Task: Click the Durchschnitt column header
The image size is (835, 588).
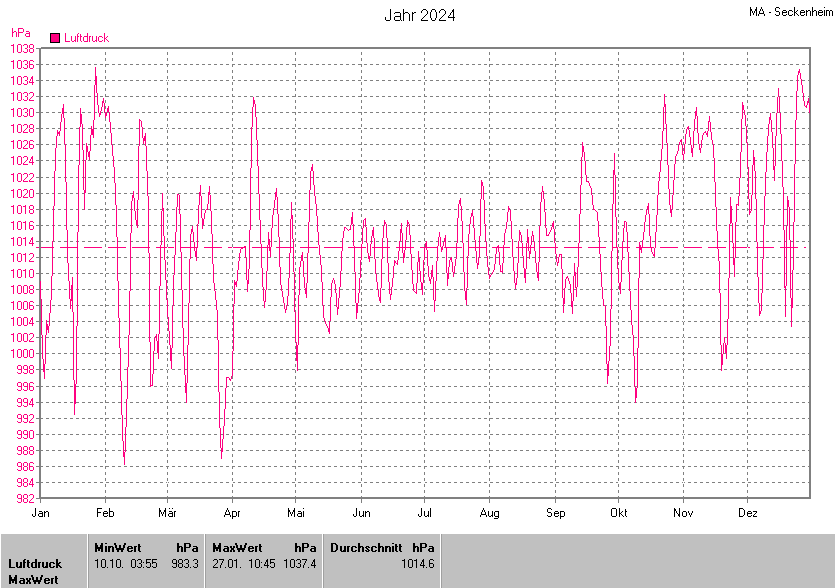Action: 366,548
